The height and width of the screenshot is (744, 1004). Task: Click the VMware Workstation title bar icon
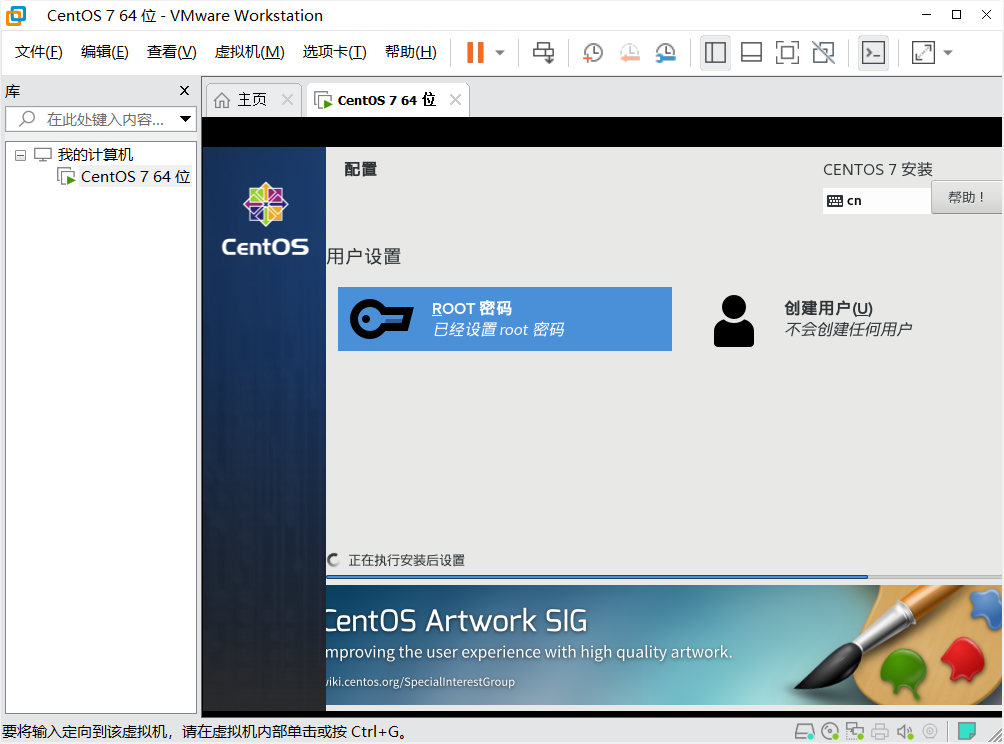click(x=17, y=15)
